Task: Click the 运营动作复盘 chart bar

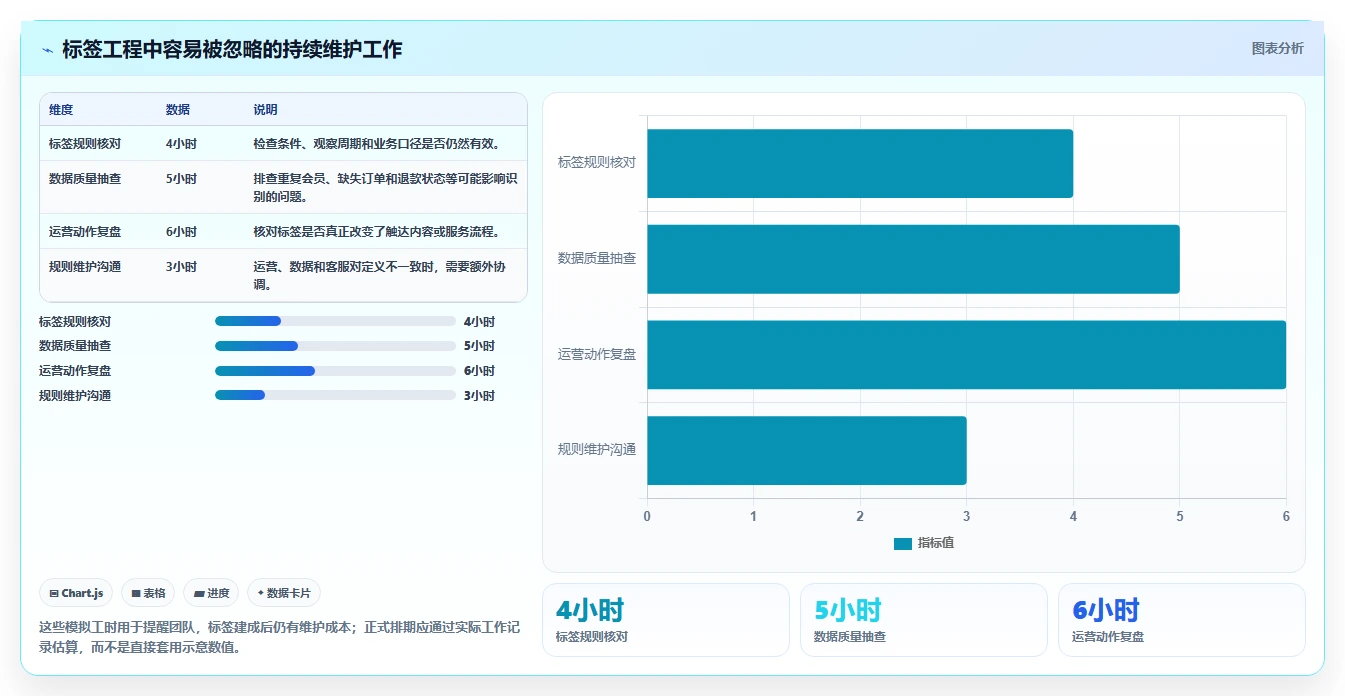Action: (x=966, y=355)
